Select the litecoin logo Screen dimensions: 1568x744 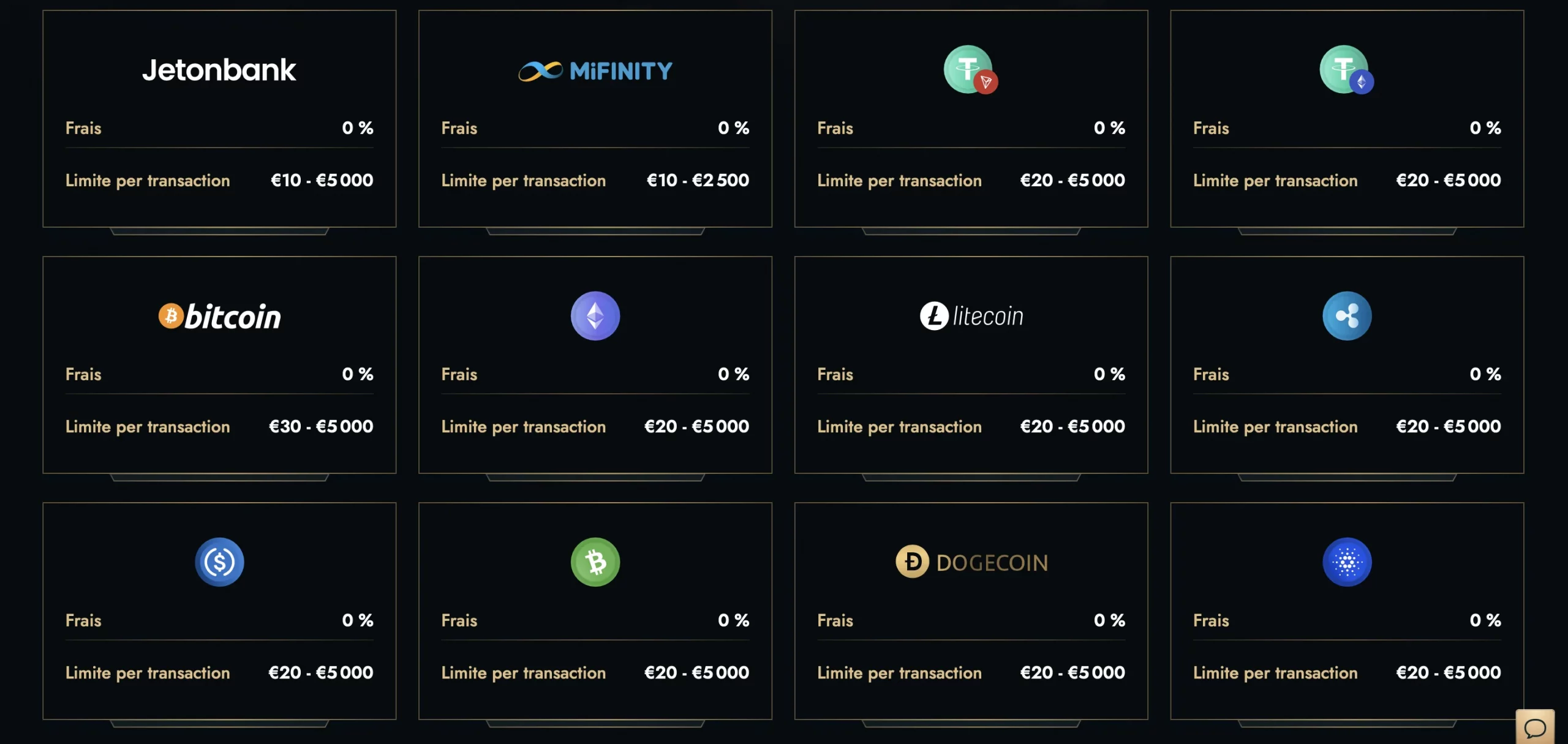pyautogui.click(x=971, y=316)
